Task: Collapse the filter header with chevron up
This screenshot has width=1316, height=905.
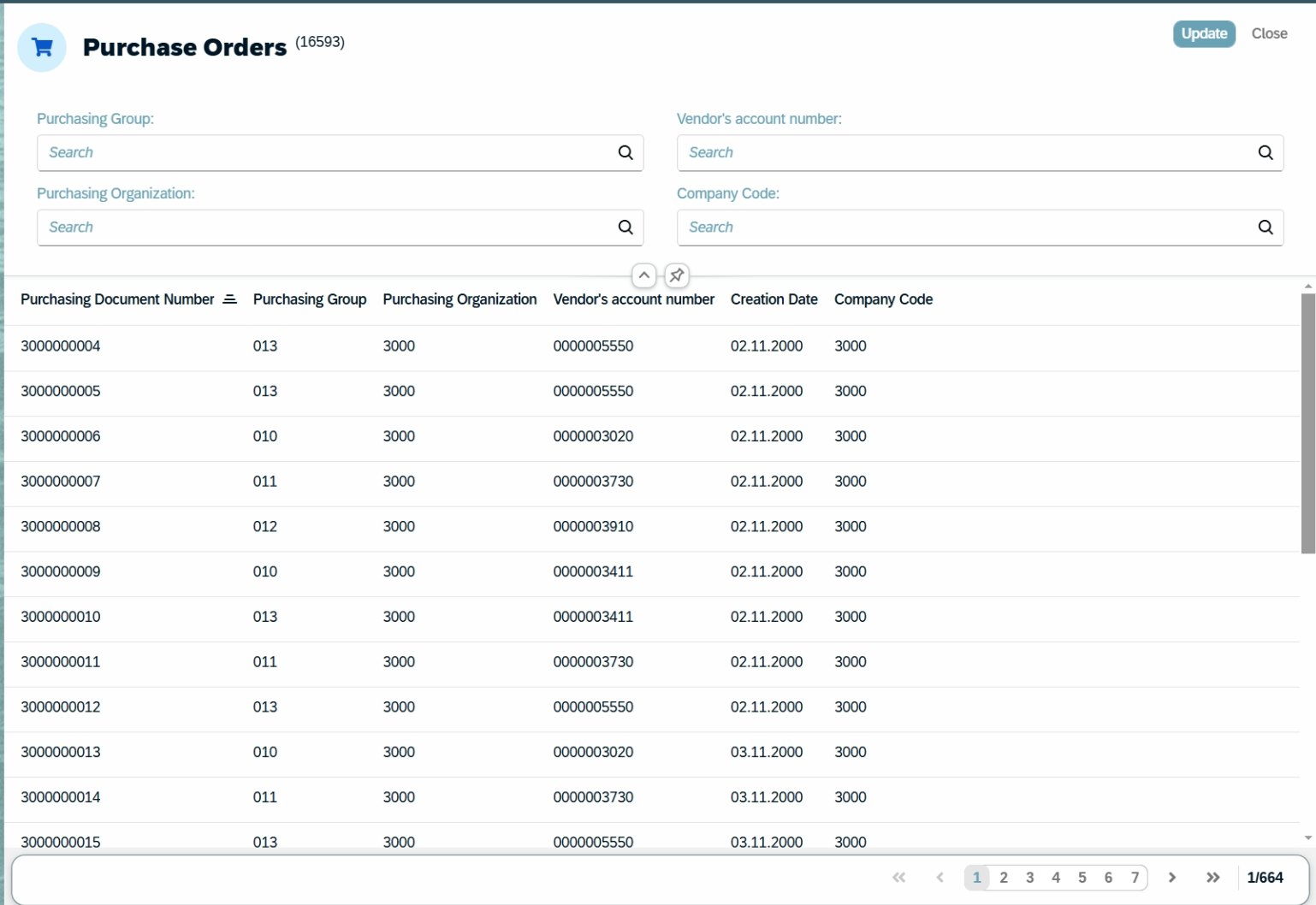Action: coord(644,275)
